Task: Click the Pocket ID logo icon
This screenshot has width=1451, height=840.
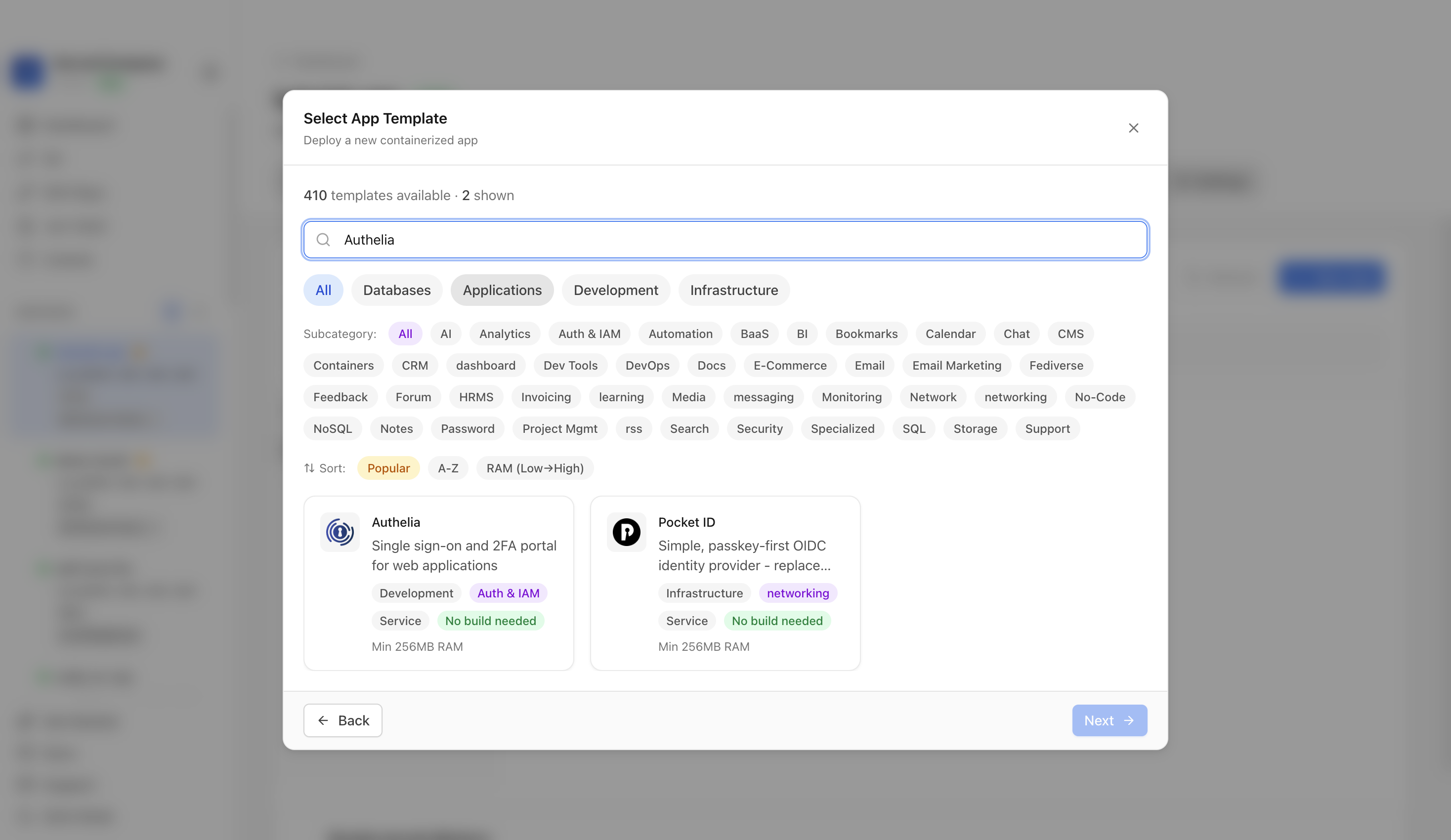Action: tap(627, 532)
